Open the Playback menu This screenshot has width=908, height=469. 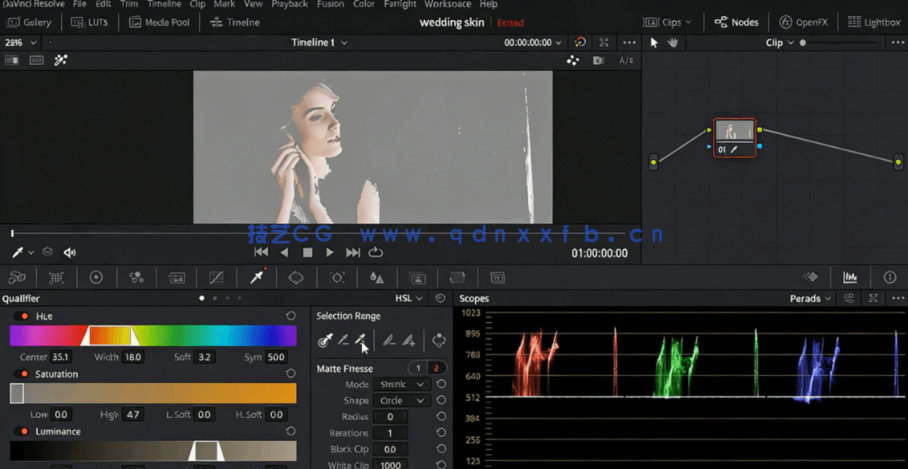point(290,4)
